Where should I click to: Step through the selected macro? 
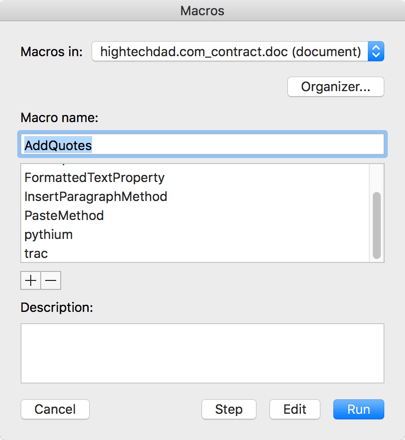coord(229,409)
